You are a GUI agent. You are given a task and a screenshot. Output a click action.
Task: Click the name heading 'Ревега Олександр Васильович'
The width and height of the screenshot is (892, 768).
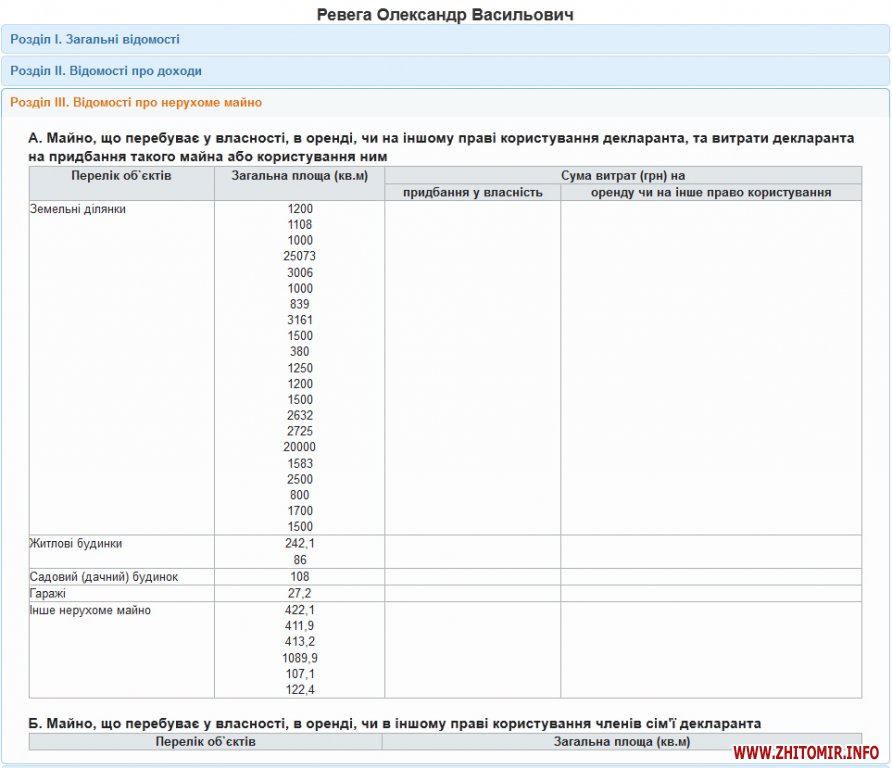pos(445,14)
